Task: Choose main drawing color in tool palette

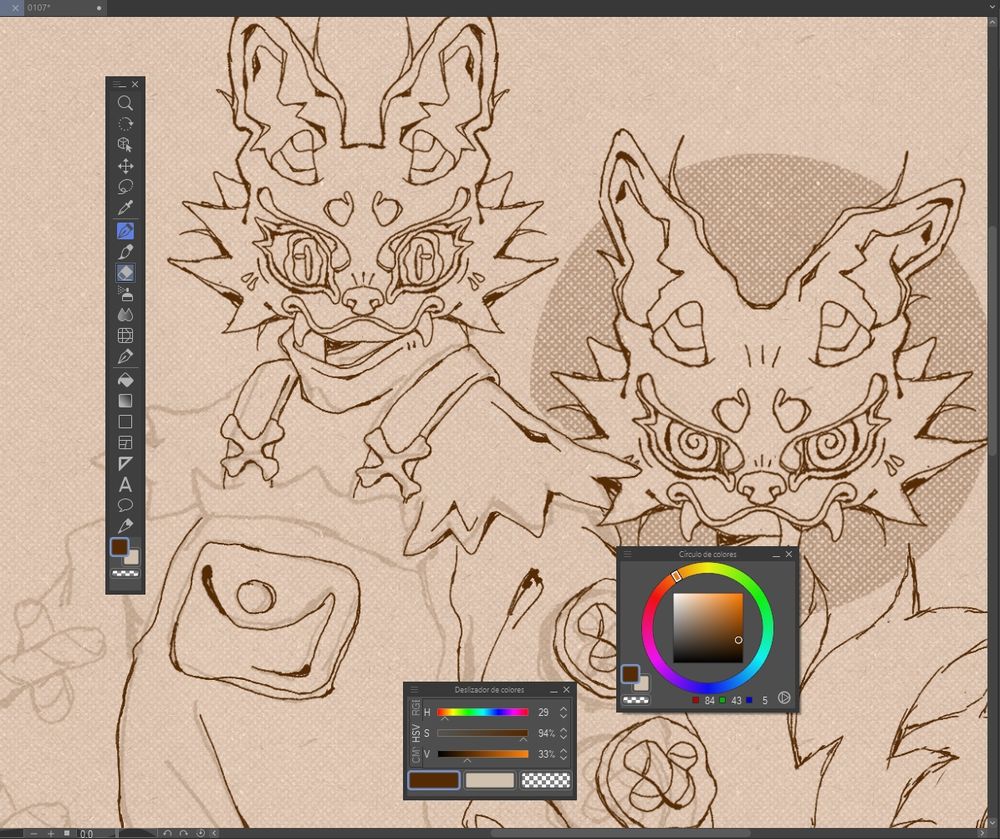Action: 119,547
